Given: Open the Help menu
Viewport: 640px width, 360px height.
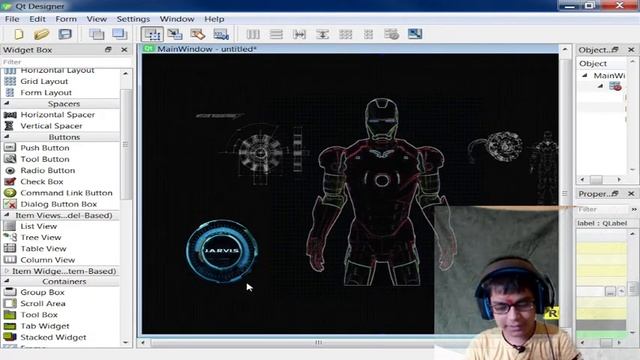Looking at the screenshot, I should point(214,19).
